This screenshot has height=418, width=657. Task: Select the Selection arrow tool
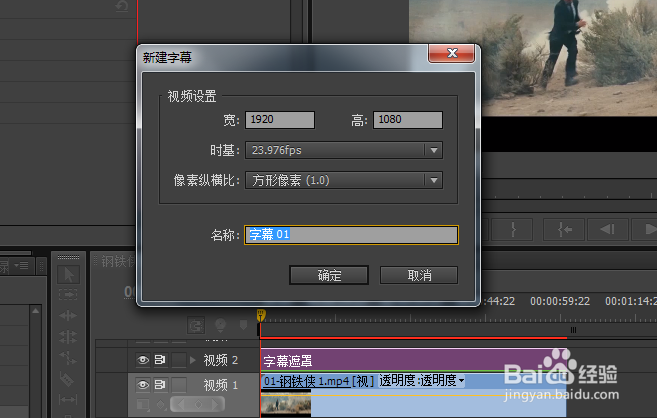(68, 275)
